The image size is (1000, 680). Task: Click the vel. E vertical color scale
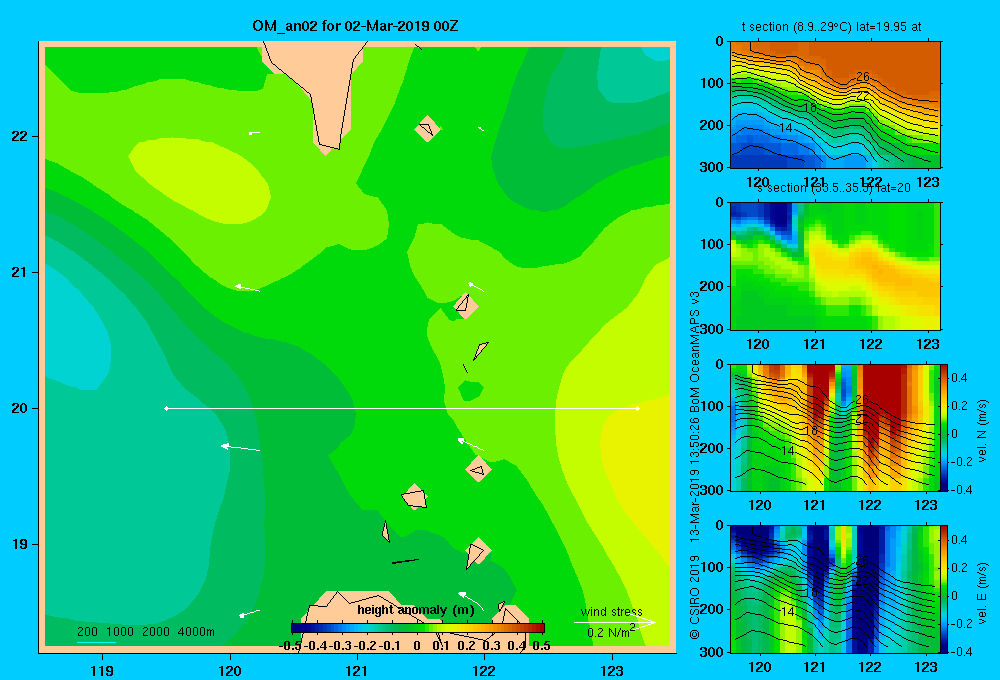tap(944, 589)
